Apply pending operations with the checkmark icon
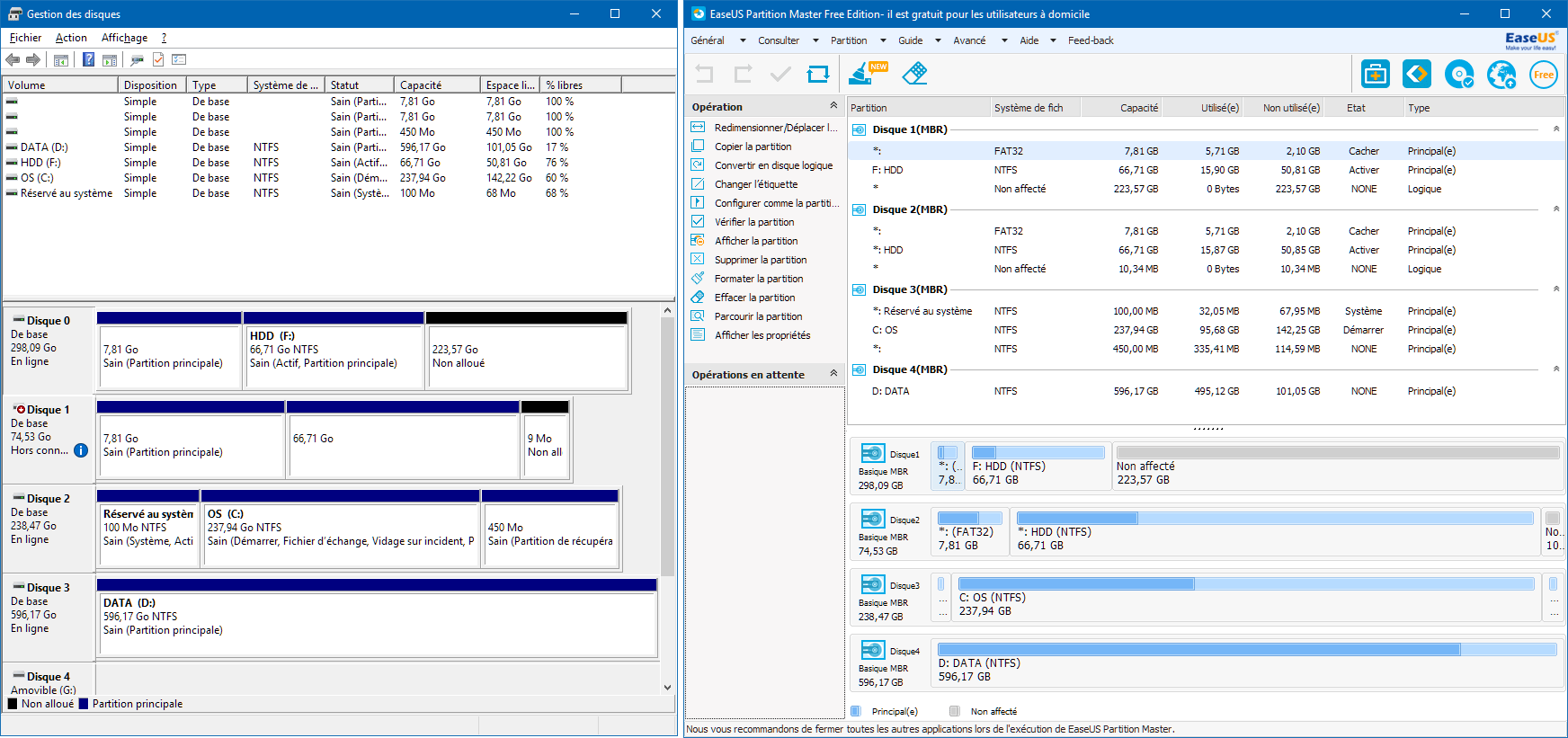This screenshot has height=738, width=1568. pos(780,75)
